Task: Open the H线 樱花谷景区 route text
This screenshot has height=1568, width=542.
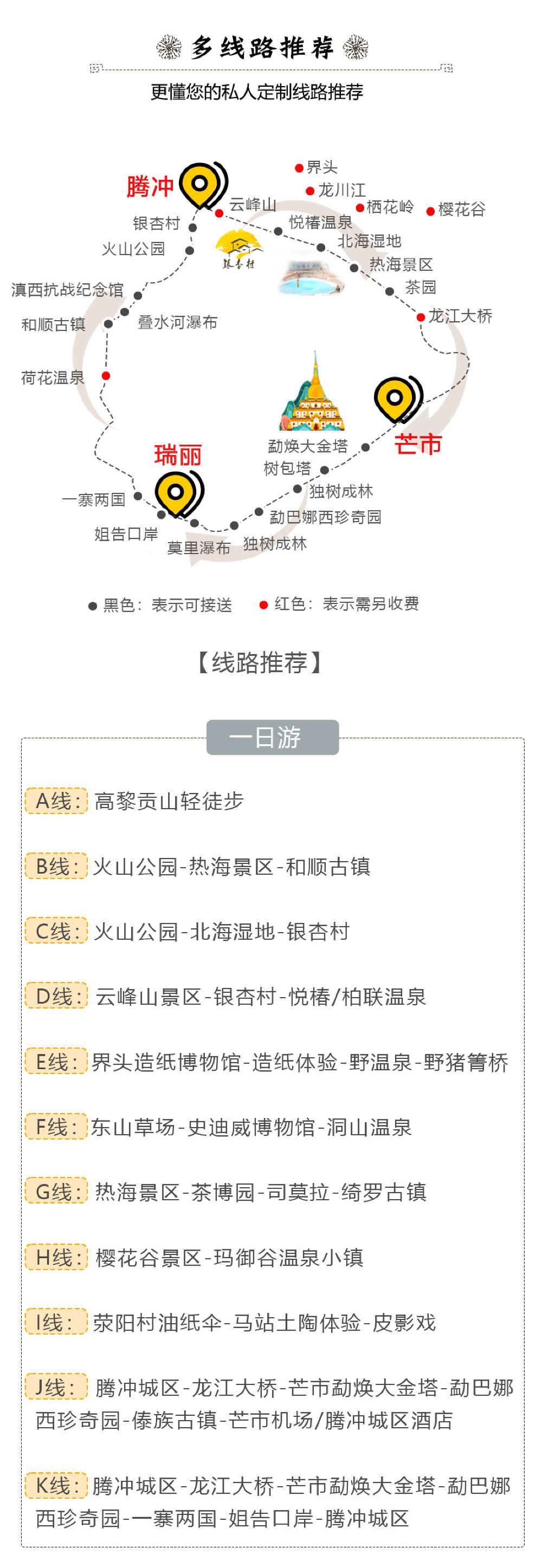Action: pyautogui.click(x=230, y=1257)
